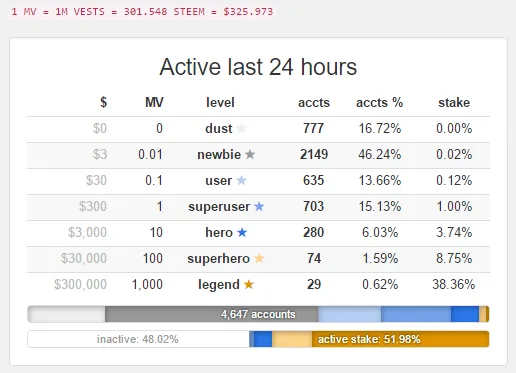Screen dimensions: 516x373
Task: Click the 13.66% accounts percentage
Action: point(380,180)
